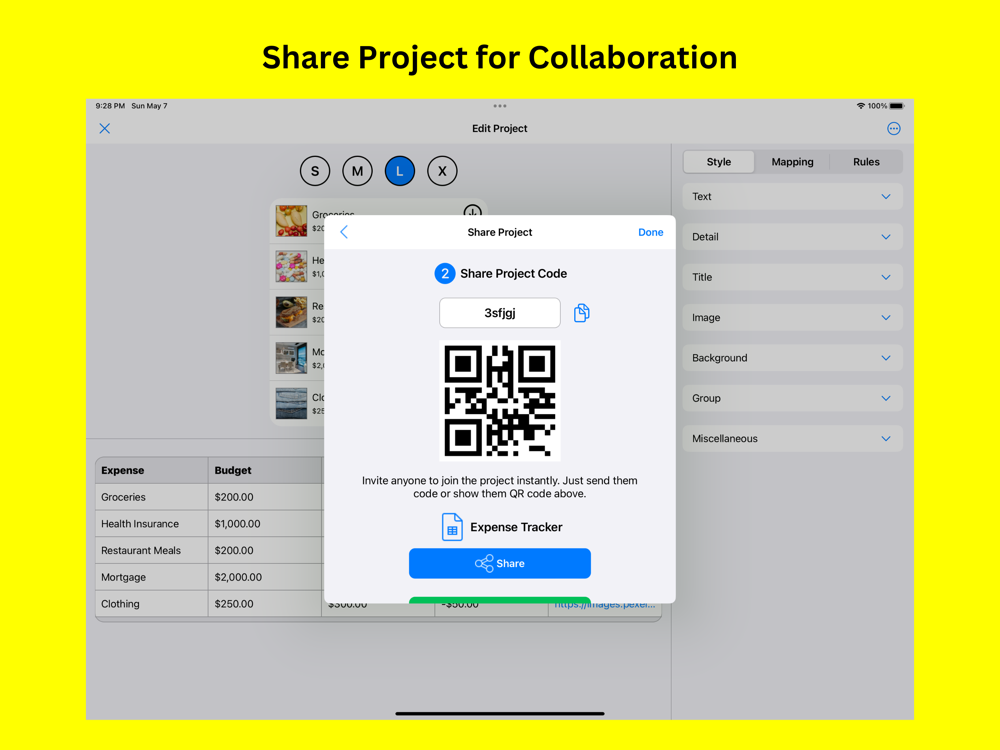The width and height of the screenshot is (1000, 750).
Task: Tap the battery status icon
Action: pyautogui.click(x=897, y=106)
